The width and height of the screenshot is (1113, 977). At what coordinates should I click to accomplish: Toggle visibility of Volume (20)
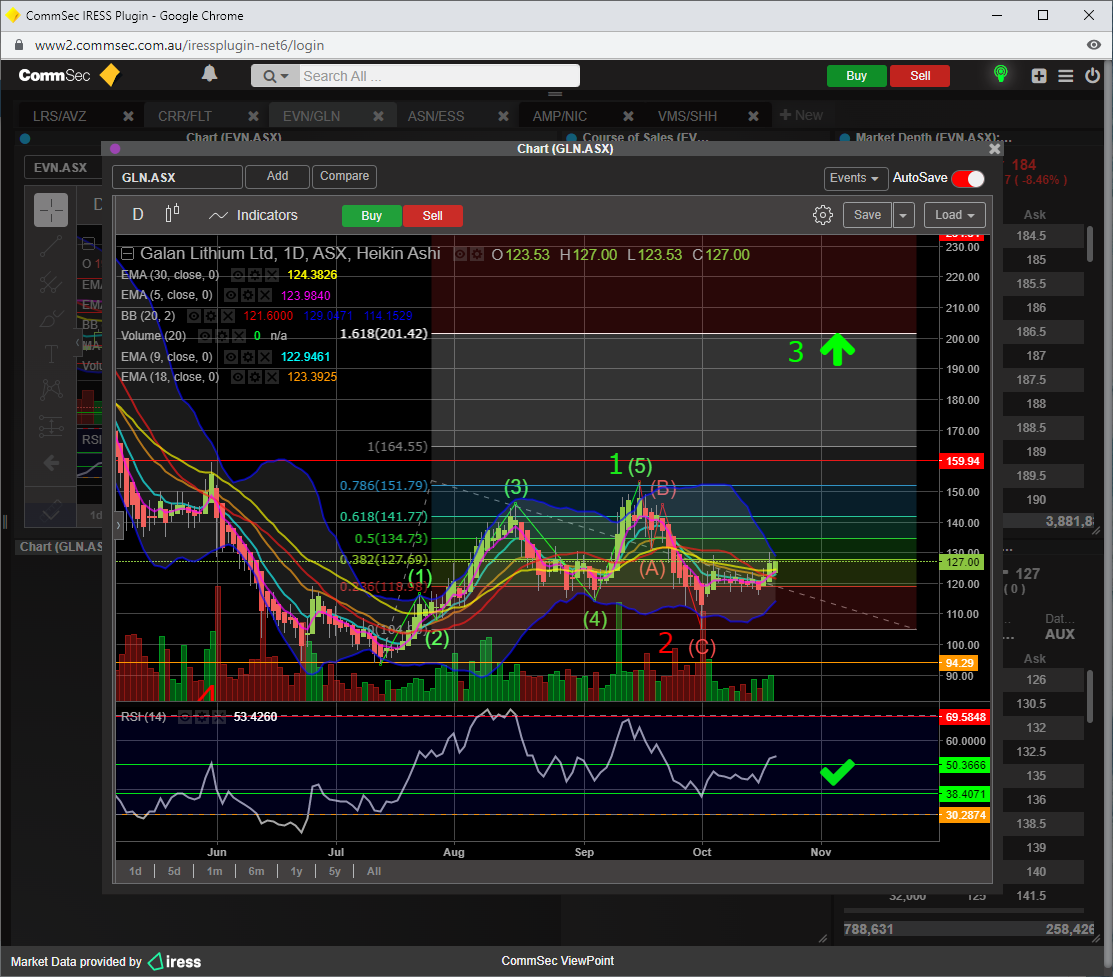[x=204, y=336]
